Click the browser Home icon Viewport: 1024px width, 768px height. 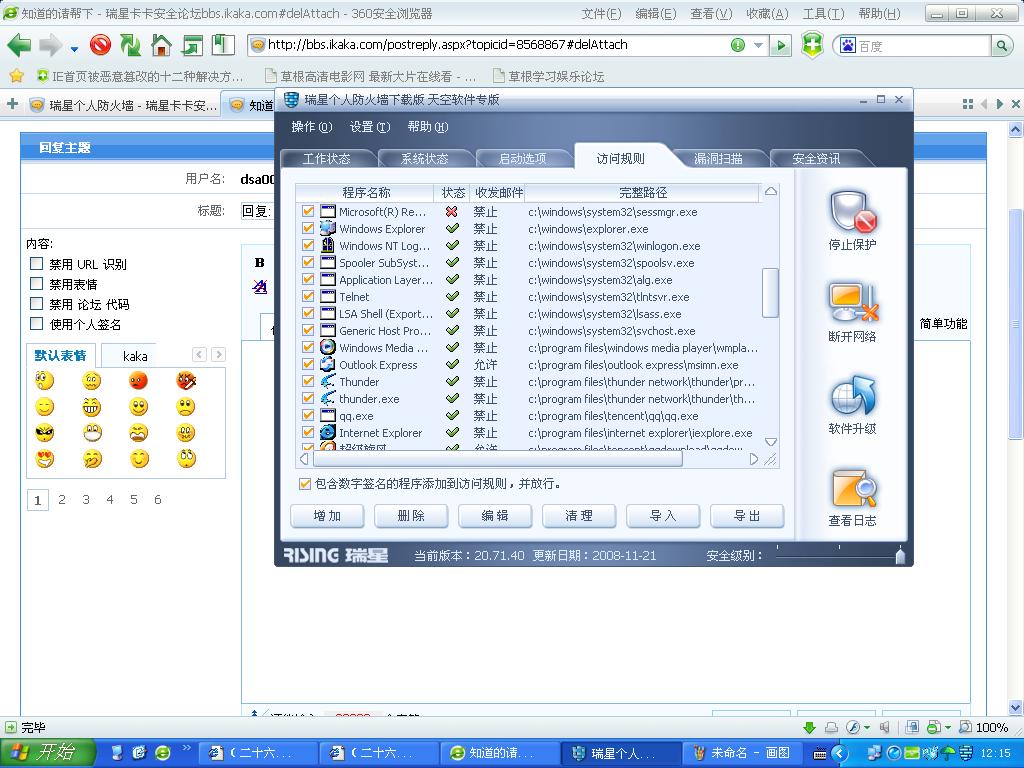tap(161, 45)
